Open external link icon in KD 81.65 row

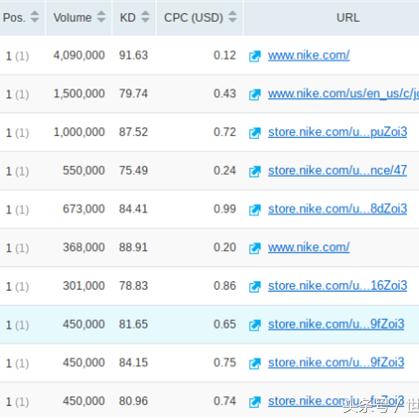click(x=255, y=325)
